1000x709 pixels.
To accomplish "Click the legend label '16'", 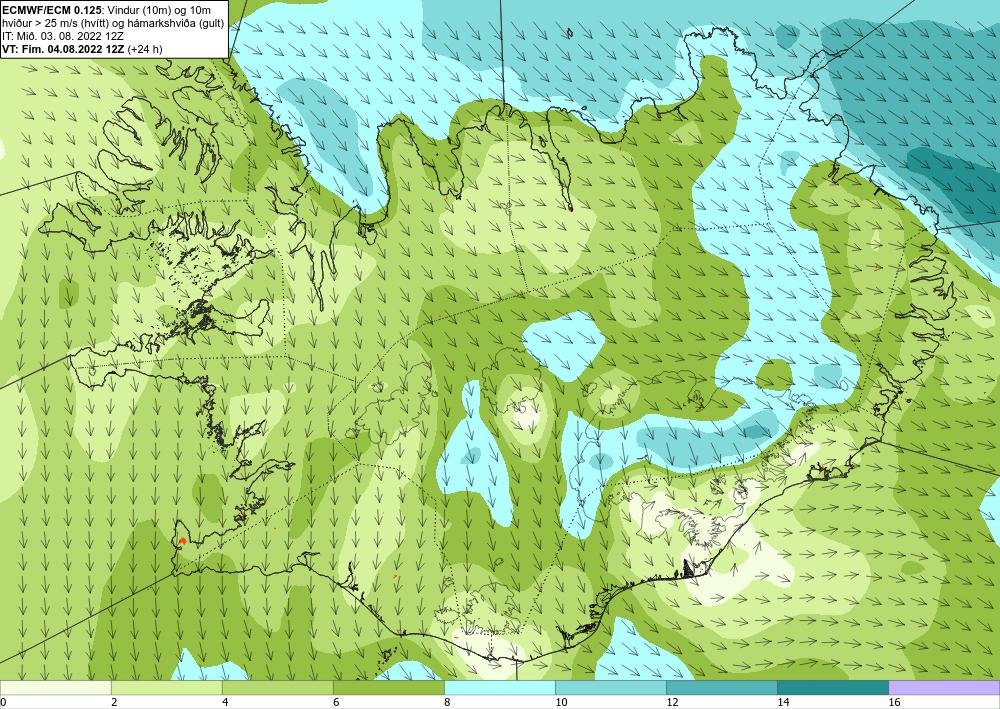I will coord(894,702).
